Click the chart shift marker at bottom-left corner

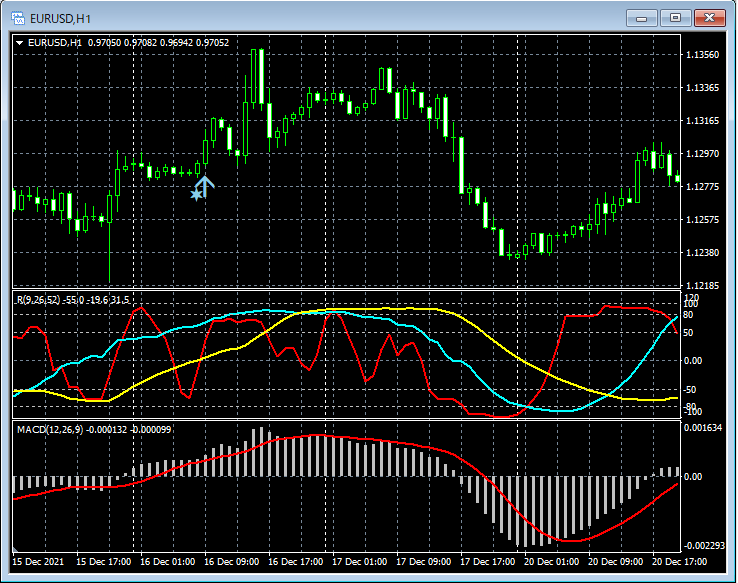click(x=15, y=549)
